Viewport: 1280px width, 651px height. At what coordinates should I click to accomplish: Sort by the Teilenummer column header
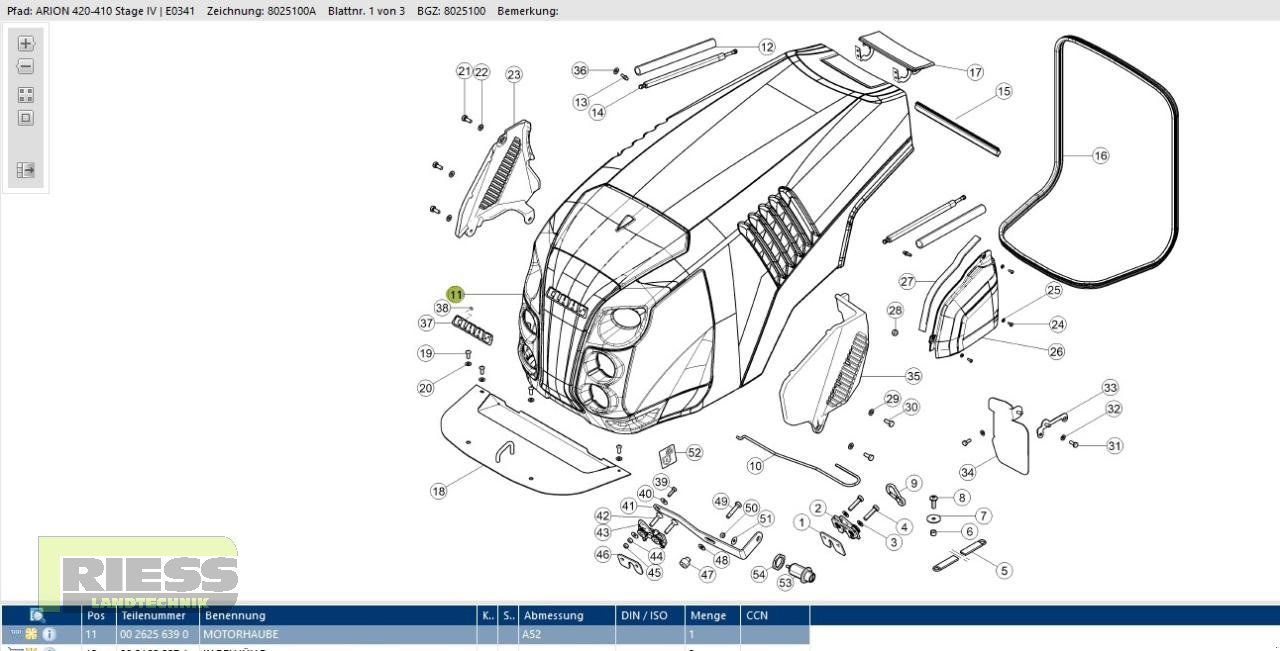click(x=157, y=615)
